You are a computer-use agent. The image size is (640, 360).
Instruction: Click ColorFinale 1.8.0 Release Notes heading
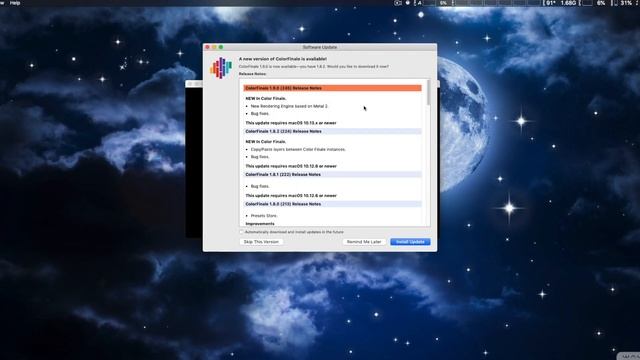(x=332, y=204)
